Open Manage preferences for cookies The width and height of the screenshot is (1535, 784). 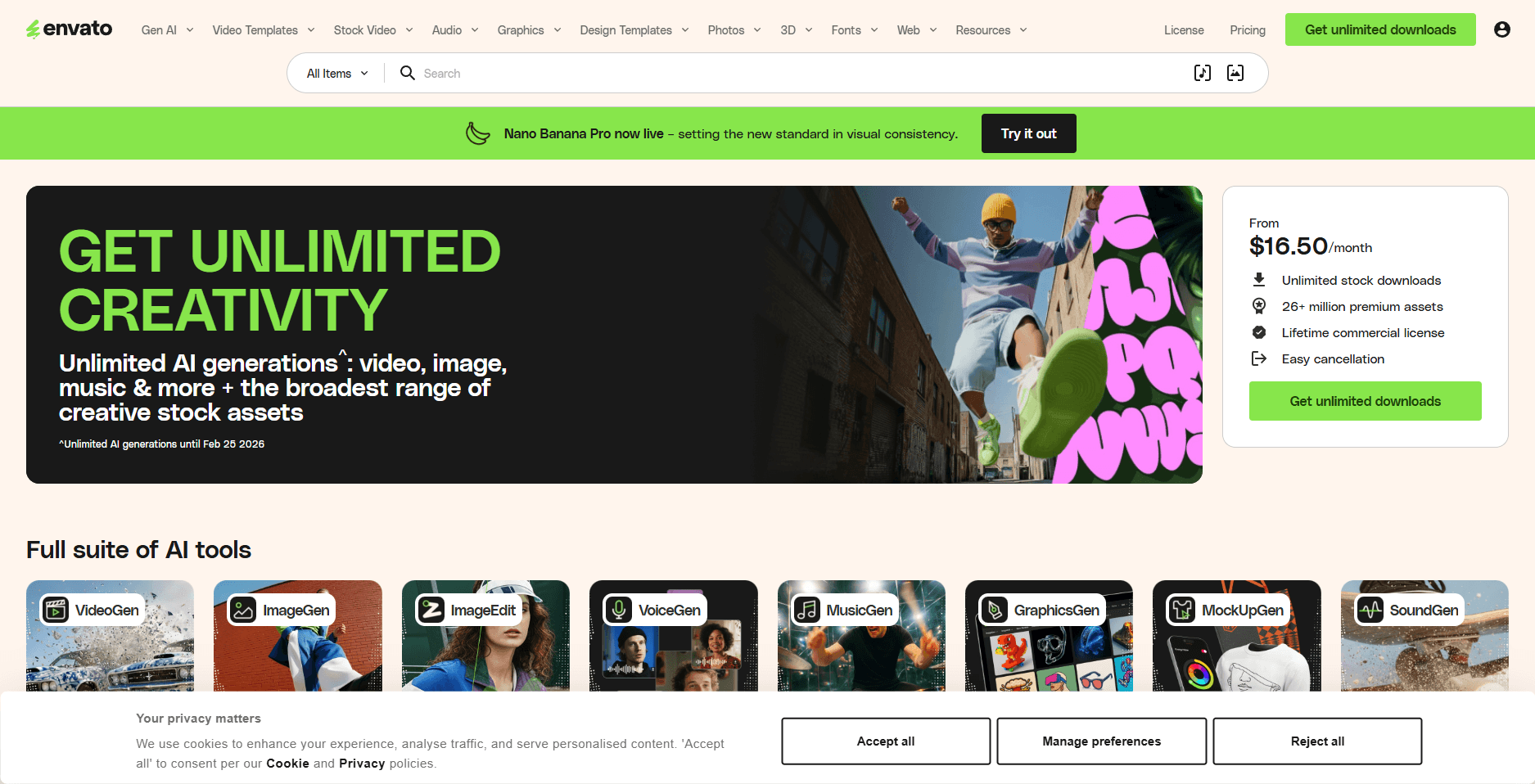click(x=1102, y=741)
